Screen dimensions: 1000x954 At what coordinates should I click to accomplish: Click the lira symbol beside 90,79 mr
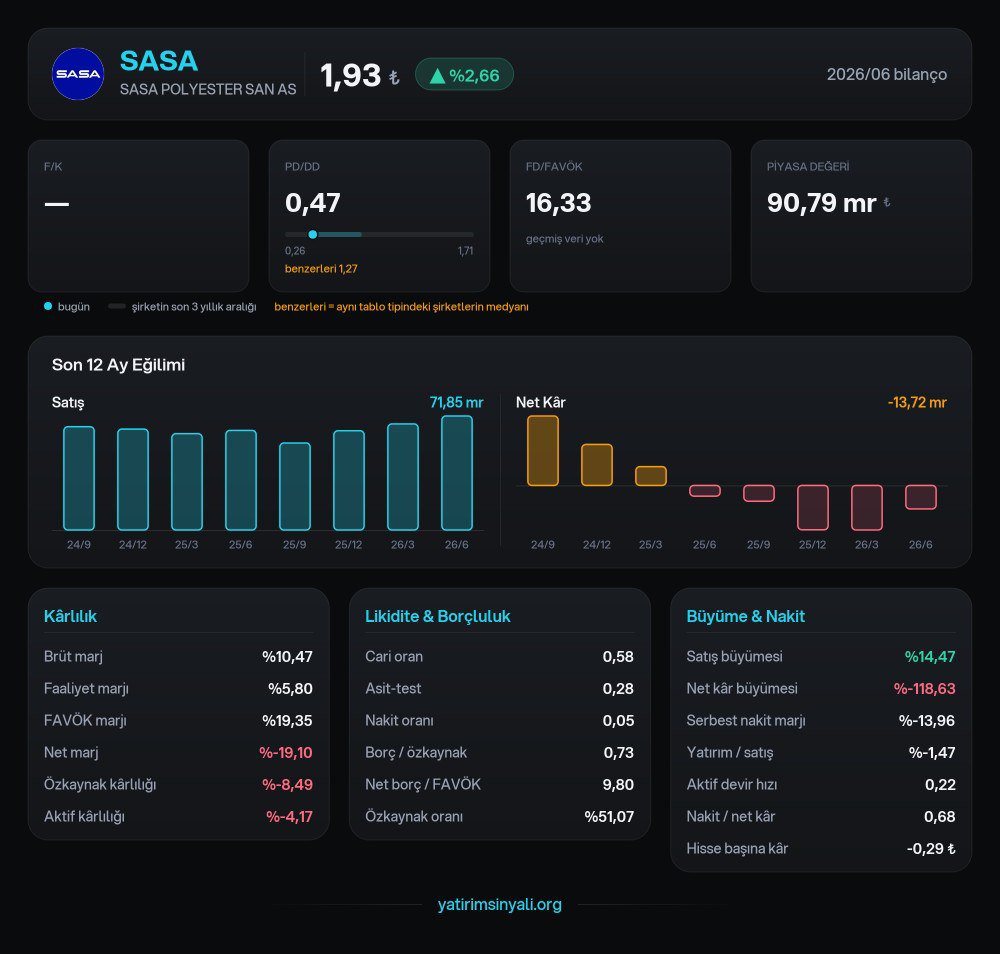[x=886, y=203]
